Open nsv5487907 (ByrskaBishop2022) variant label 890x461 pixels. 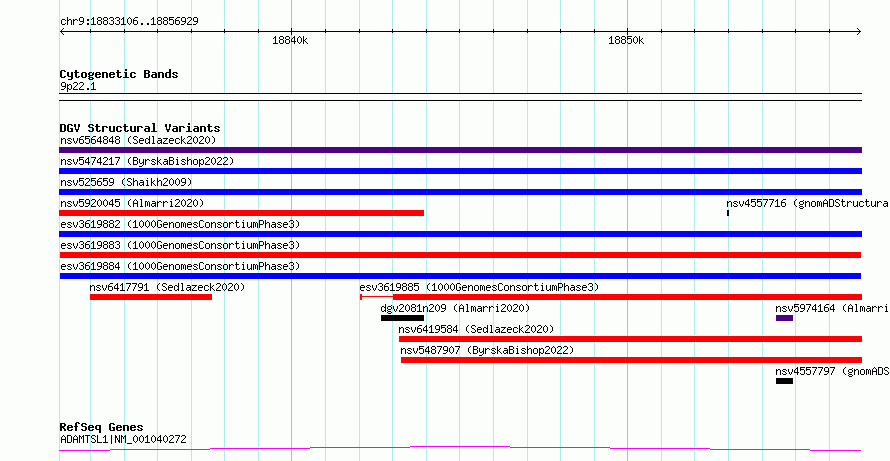point(487,350)
